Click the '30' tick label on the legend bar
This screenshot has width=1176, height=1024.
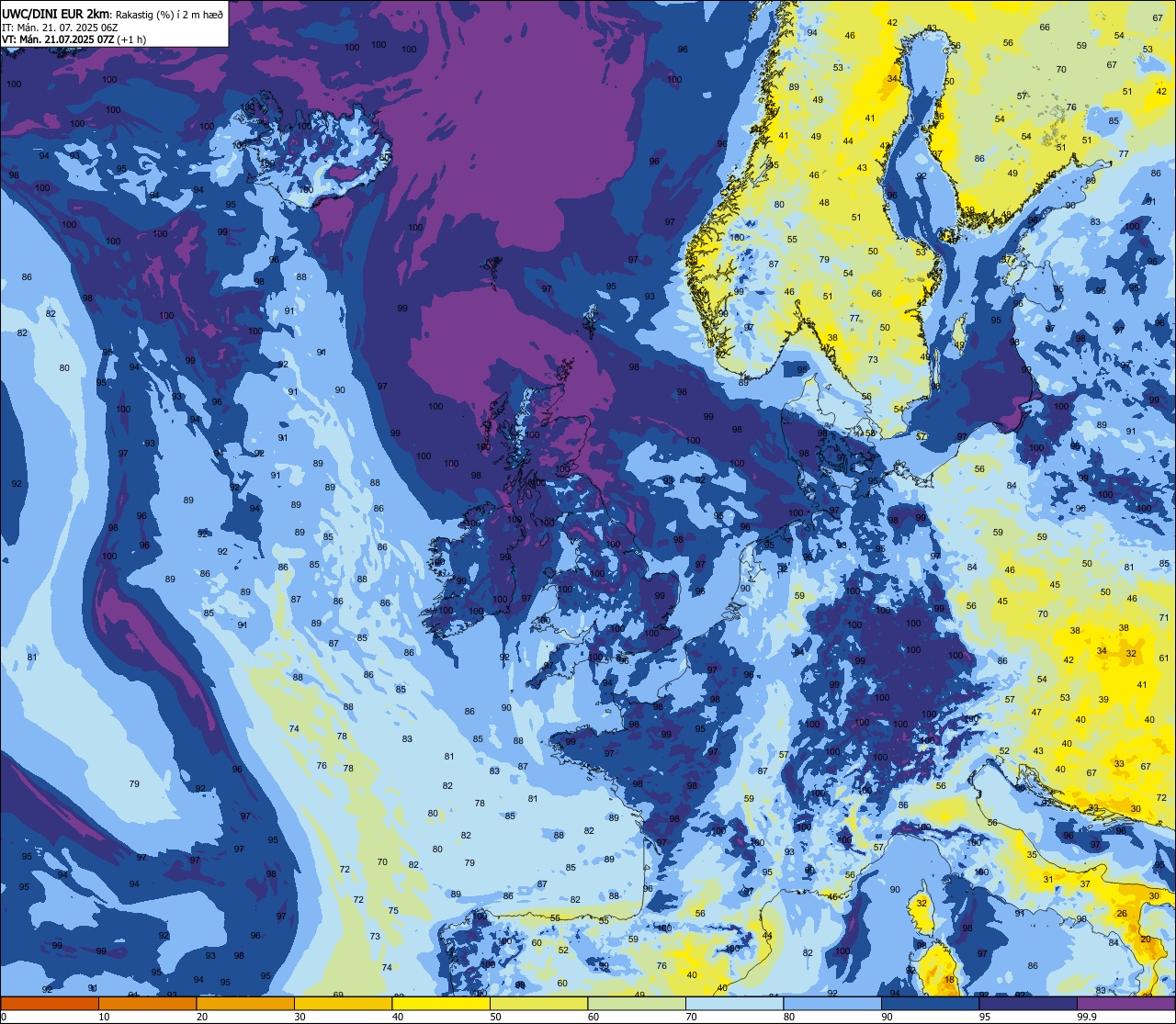coord(300,1017)
